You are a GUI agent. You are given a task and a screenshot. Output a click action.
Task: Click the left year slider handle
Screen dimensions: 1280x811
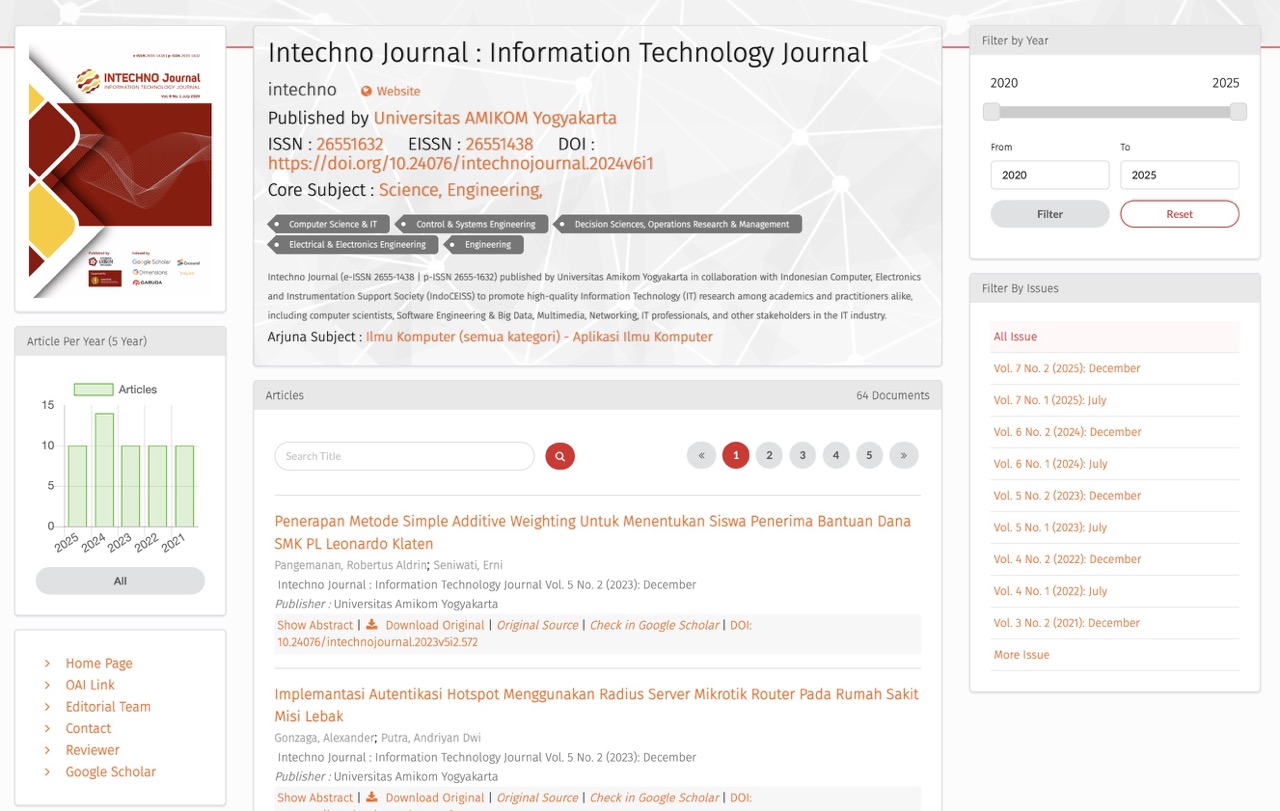[x=991, y=111]
